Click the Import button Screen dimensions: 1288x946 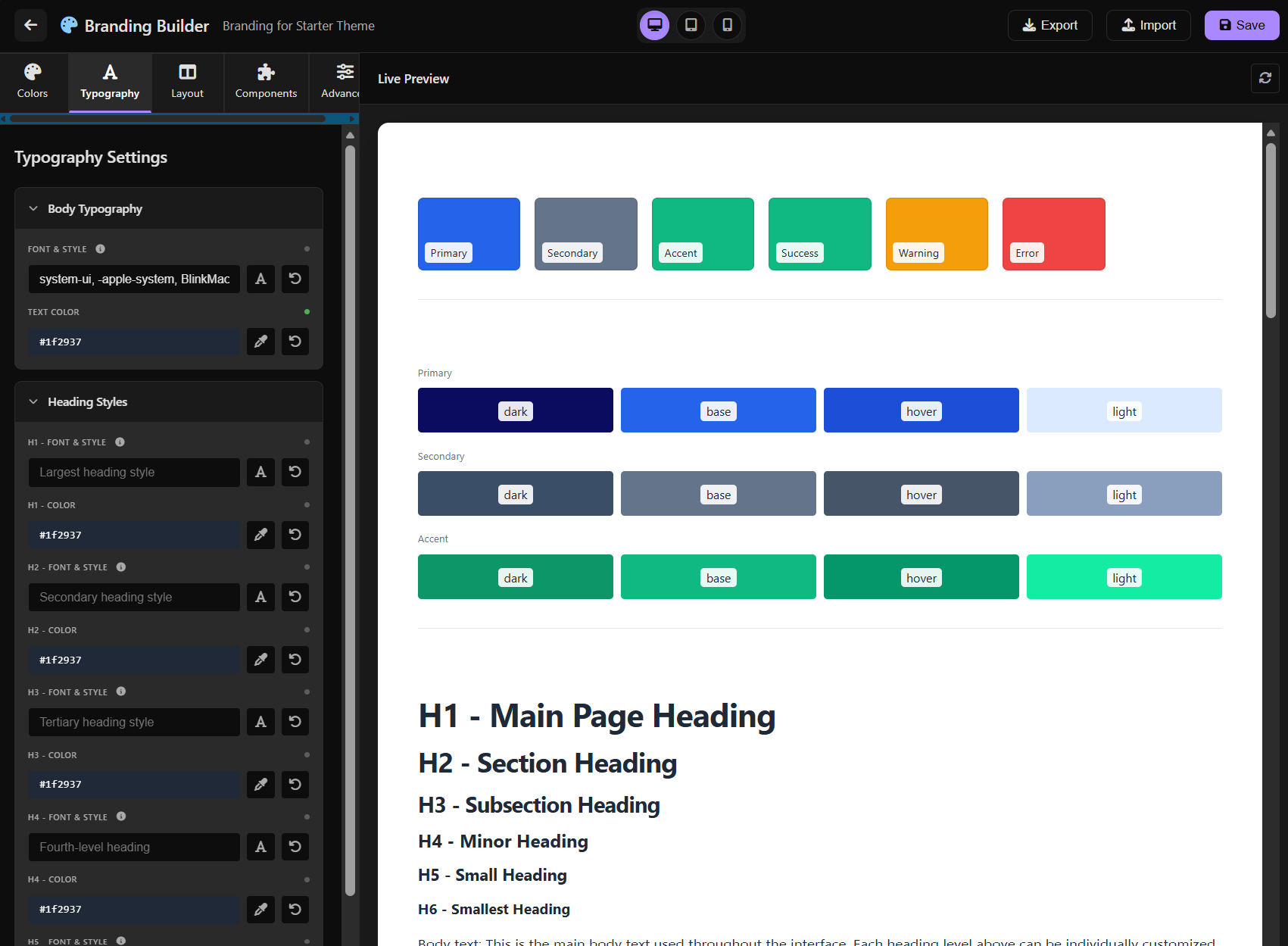[1148, 25]
